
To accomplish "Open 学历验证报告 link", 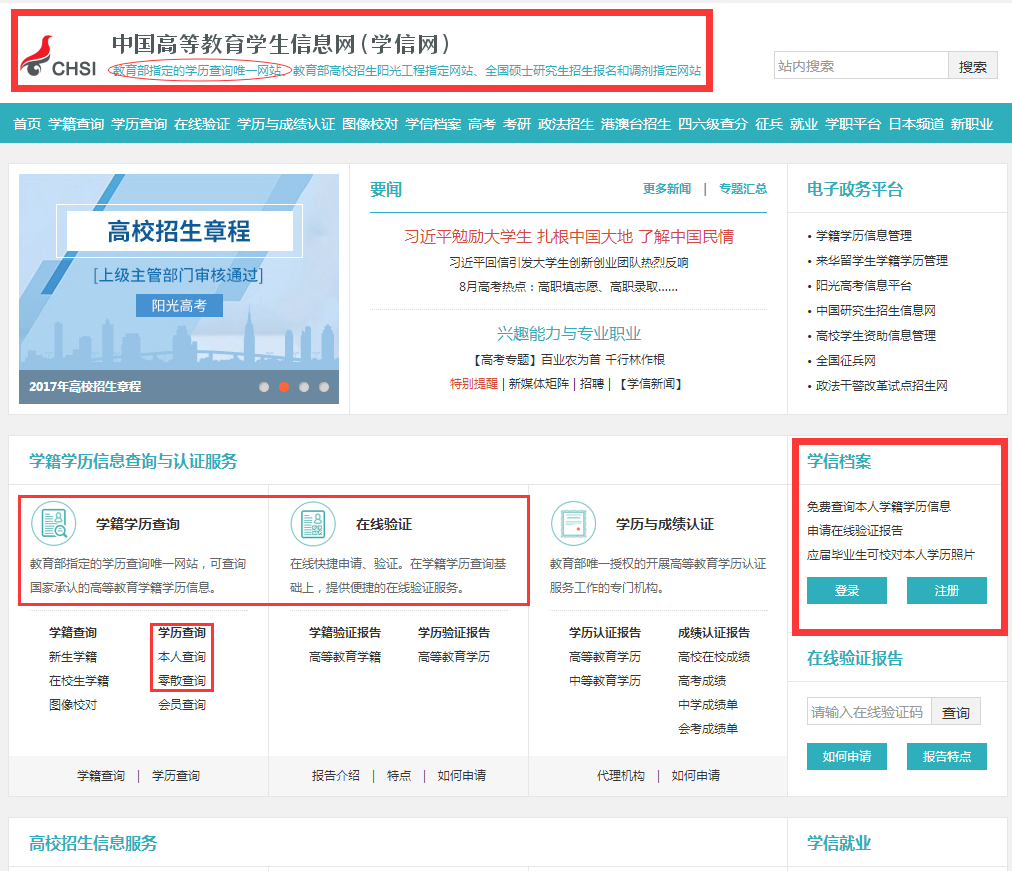I will tap(454, 633).
